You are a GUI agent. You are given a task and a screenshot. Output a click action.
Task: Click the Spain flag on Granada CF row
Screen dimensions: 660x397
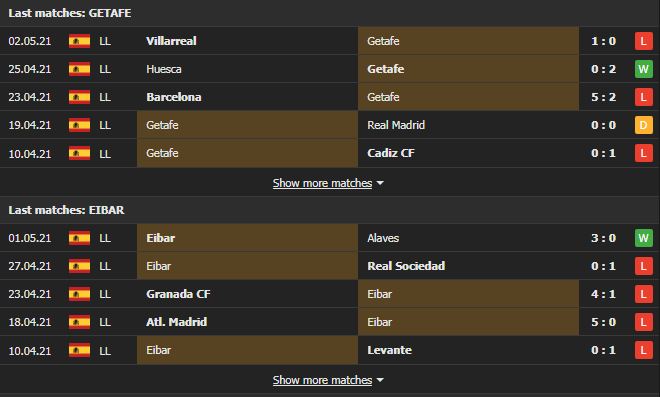pos(79,294)
